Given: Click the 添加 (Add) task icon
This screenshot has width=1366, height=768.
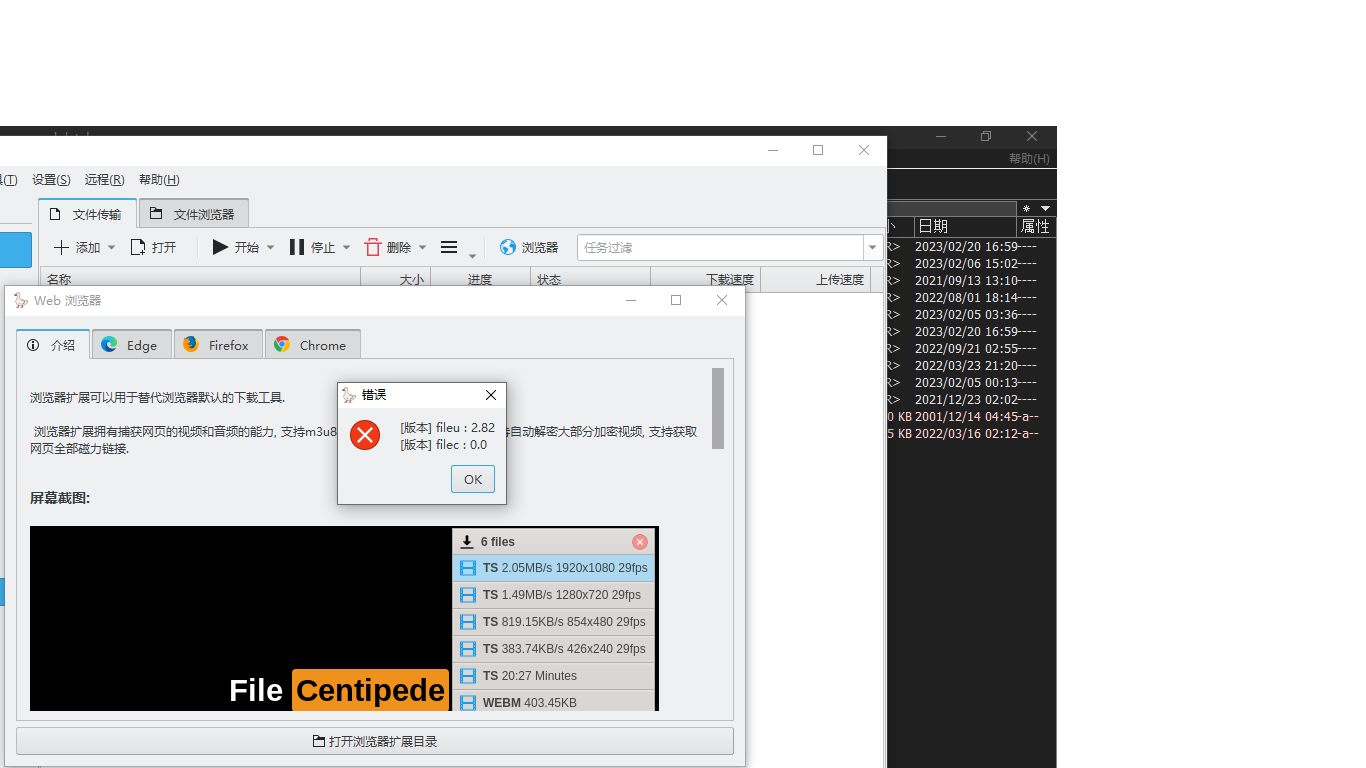Looking at the screenshot, I should coord(62,247).
